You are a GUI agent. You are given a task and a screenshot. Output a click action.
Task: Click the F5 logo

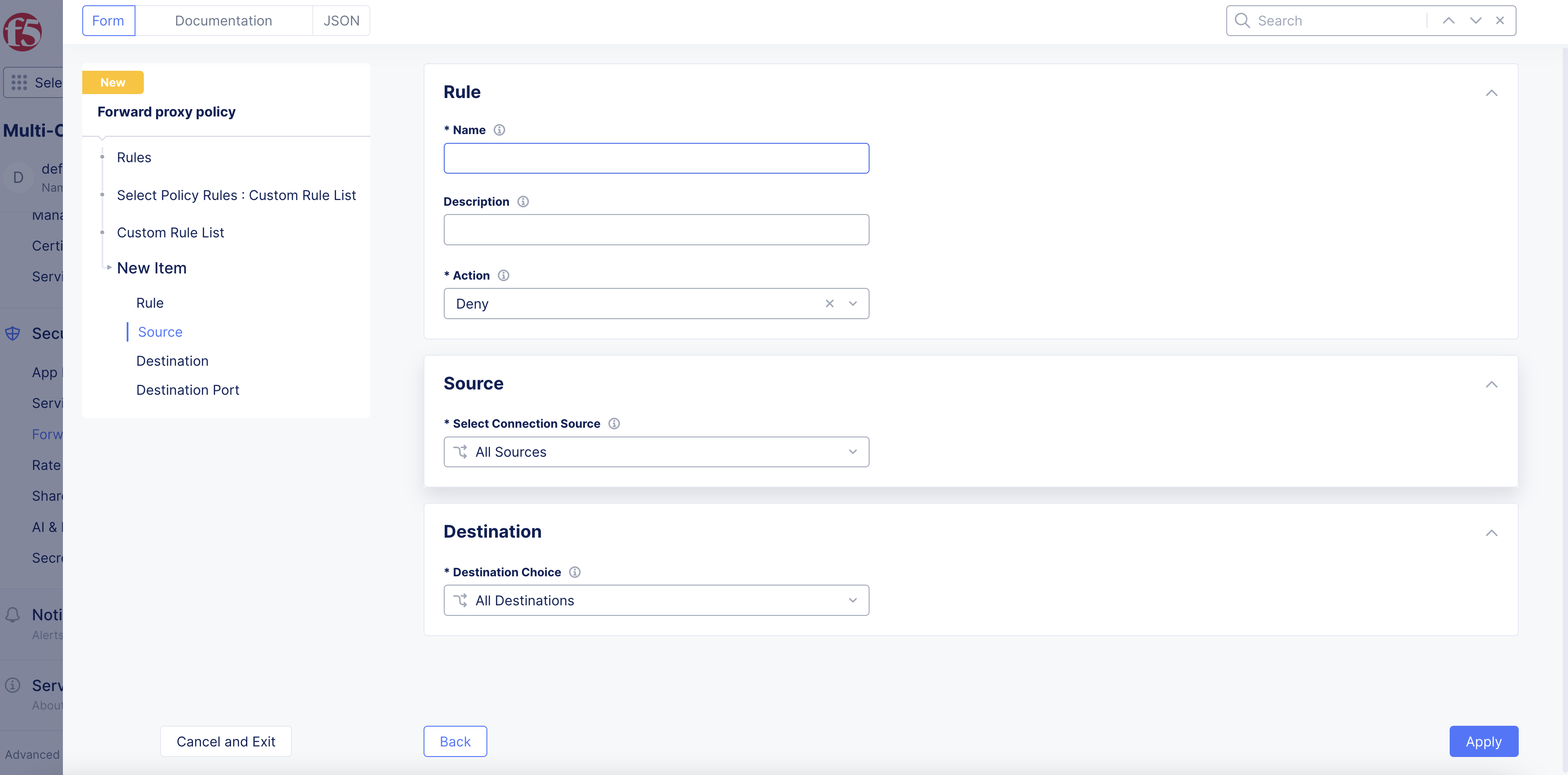pos(22,32)
